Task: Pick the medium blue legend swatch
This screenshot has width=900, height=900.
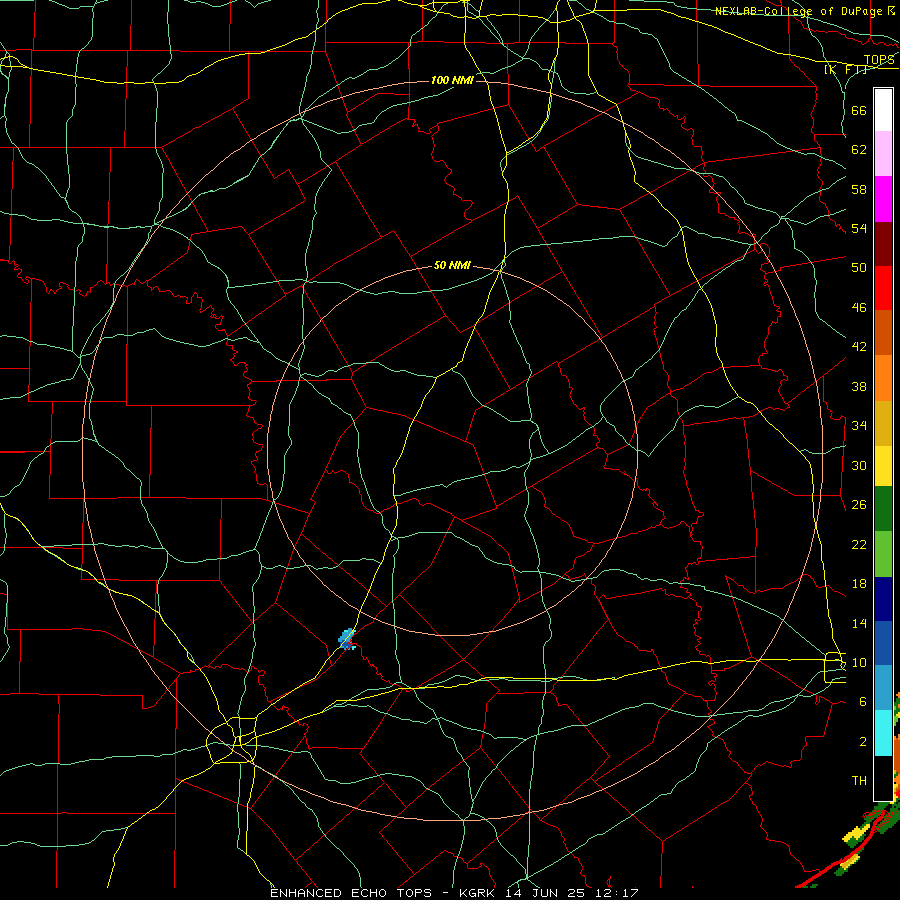Action: tap(883, 643)
